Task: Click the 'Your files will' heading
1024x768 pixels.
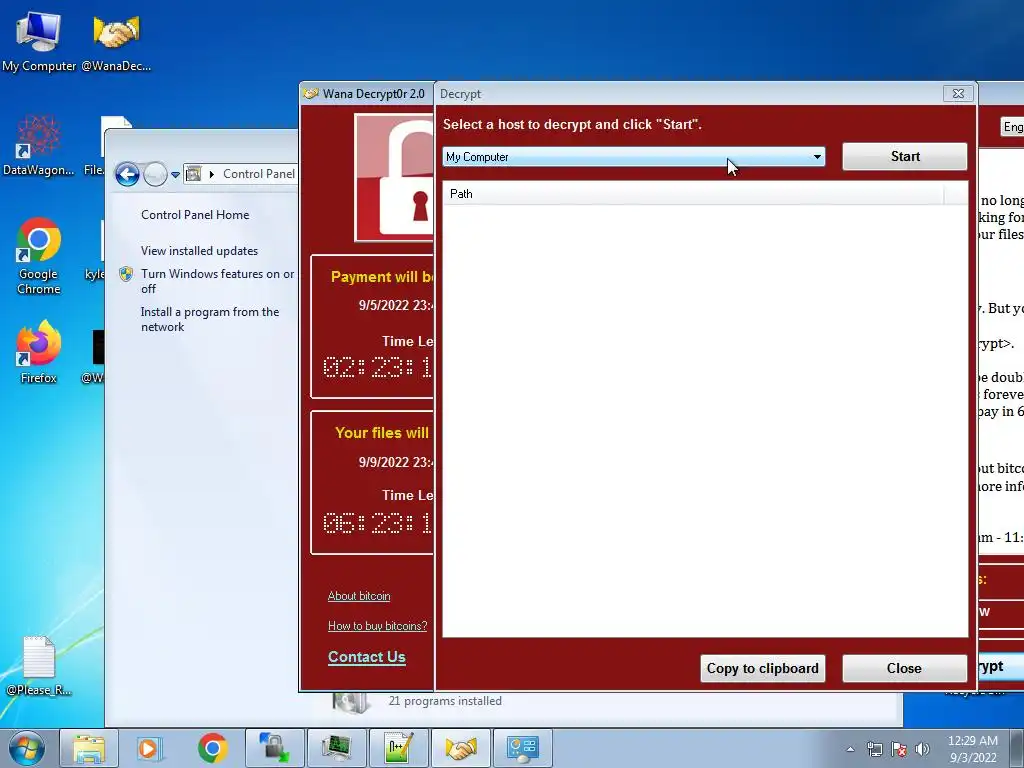Action: tap(382, 433)
